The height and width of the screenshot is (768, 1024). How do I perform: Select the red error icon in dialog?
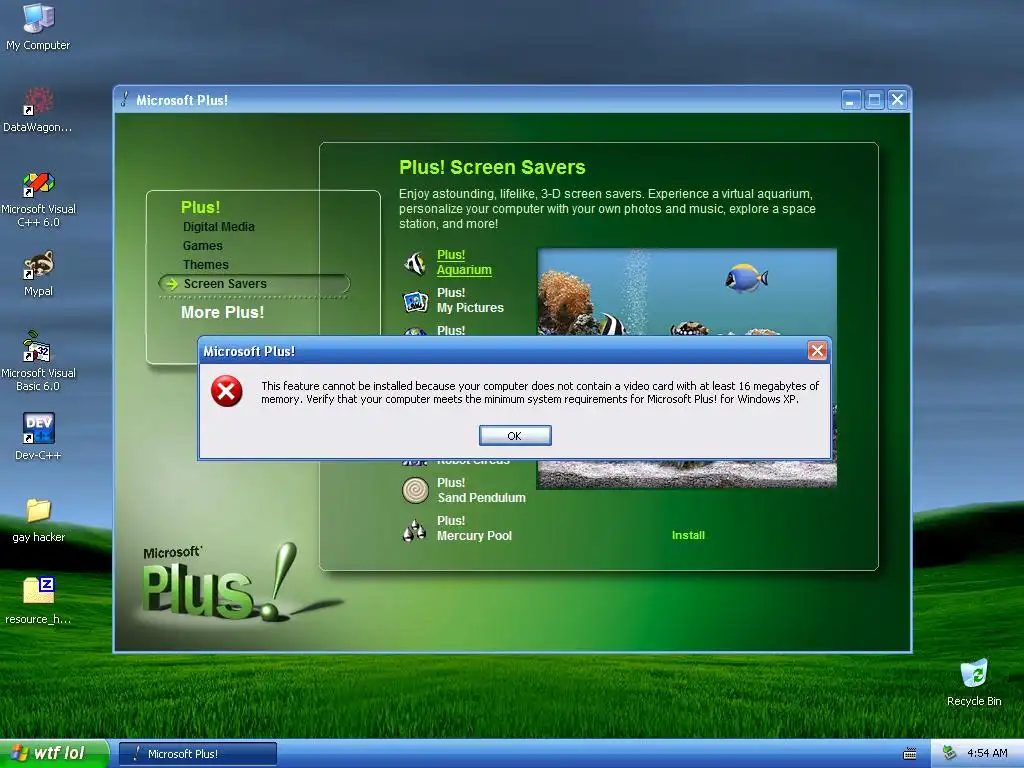[x=227, y=391]
